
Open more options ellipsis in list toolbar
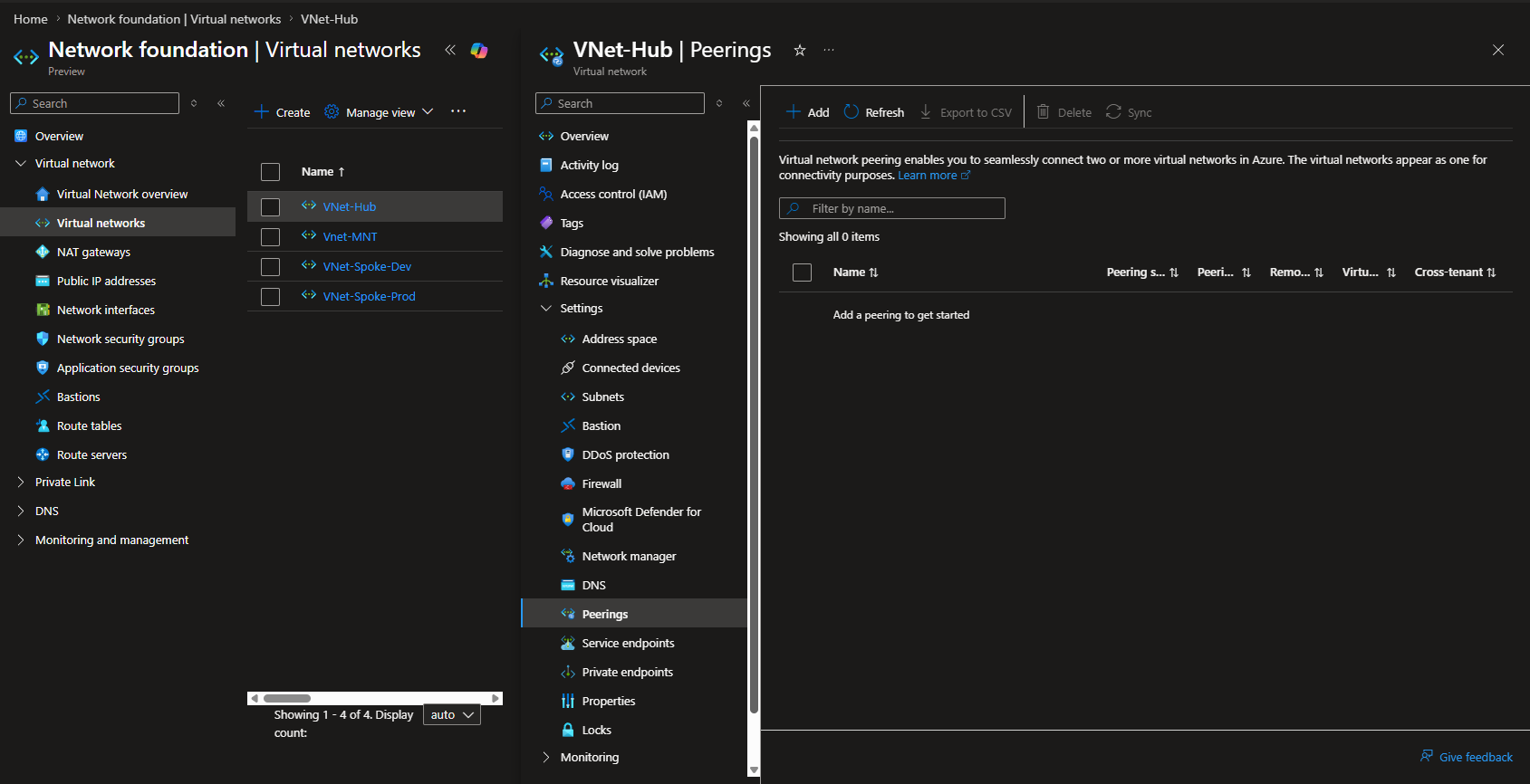point(458,111)
